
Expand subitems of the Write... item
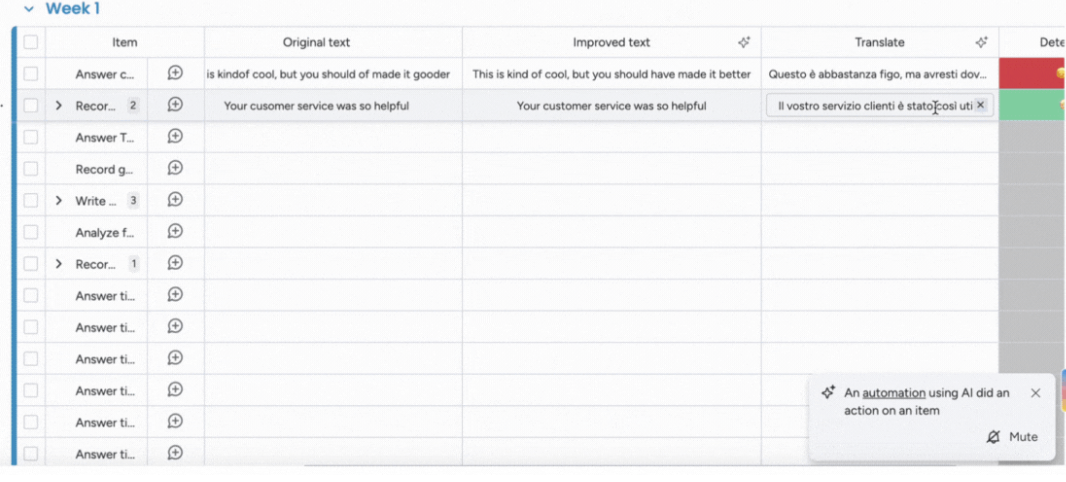(58, 201)
